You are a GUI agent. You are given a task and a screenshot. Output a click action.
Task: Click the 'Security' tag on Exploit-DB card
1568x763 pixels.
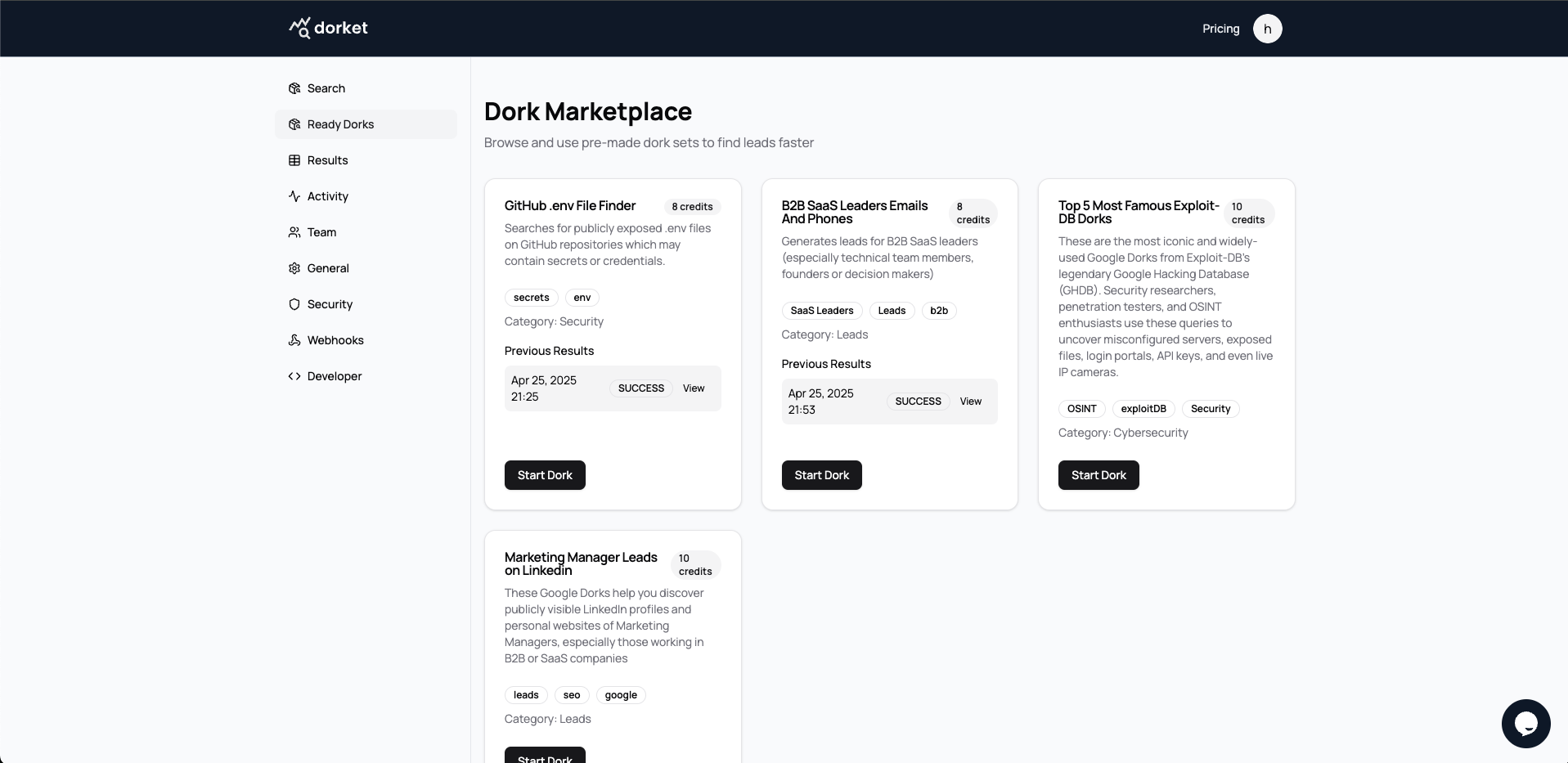point(1211,409)
